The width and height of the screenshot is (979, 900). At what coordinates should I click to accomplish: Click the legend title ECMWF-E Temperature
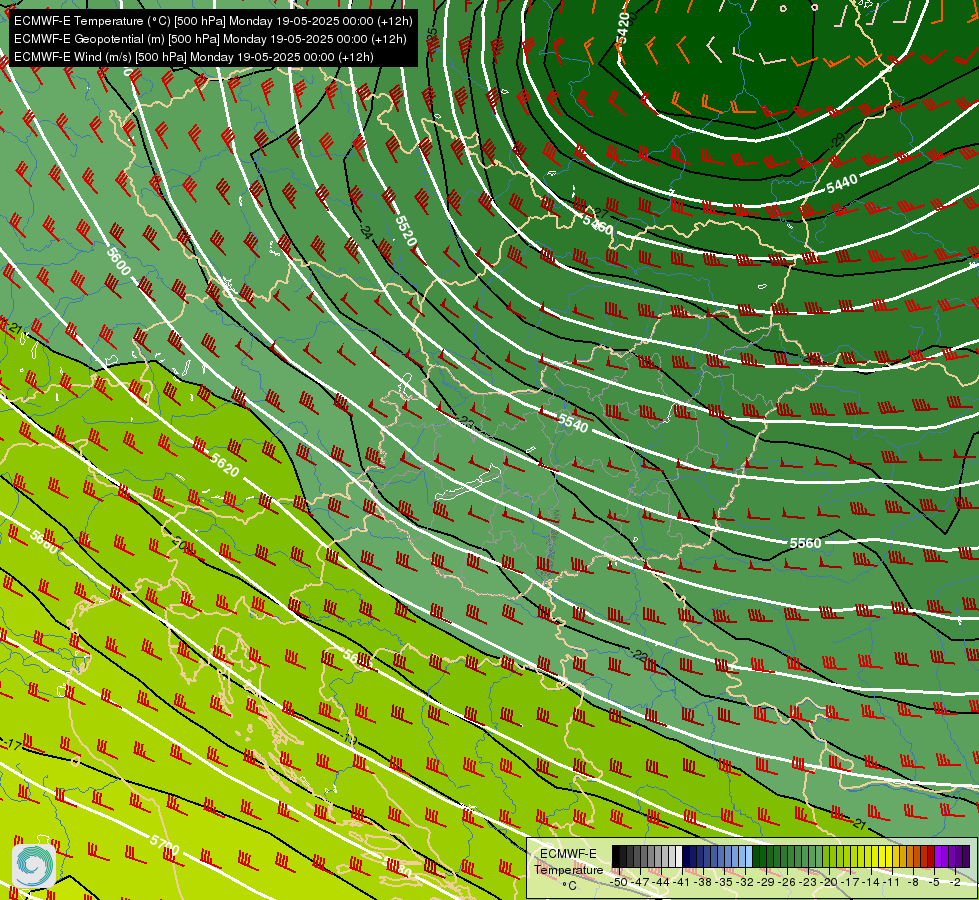click(568, 861)
